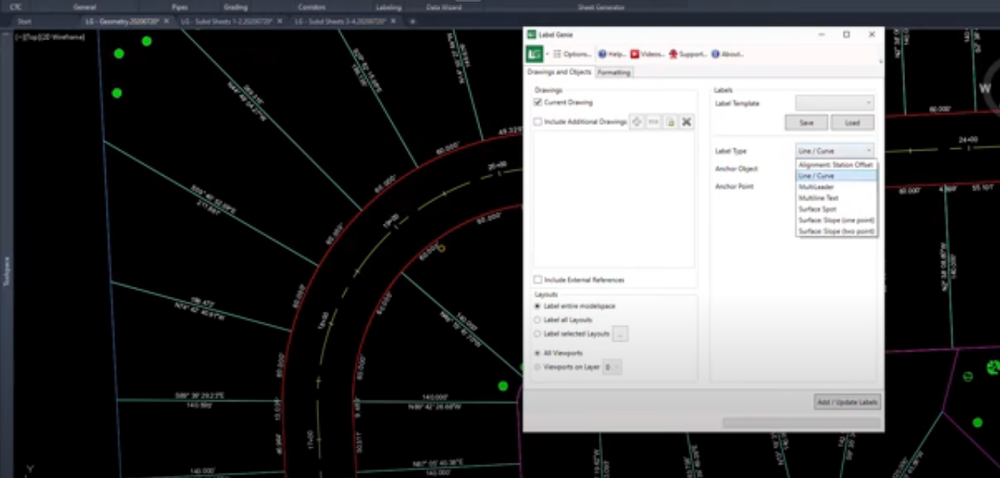Click the green Label Genie logo icon
The width and height of the screenshot is (1000, 478).
tap(535, 54)
